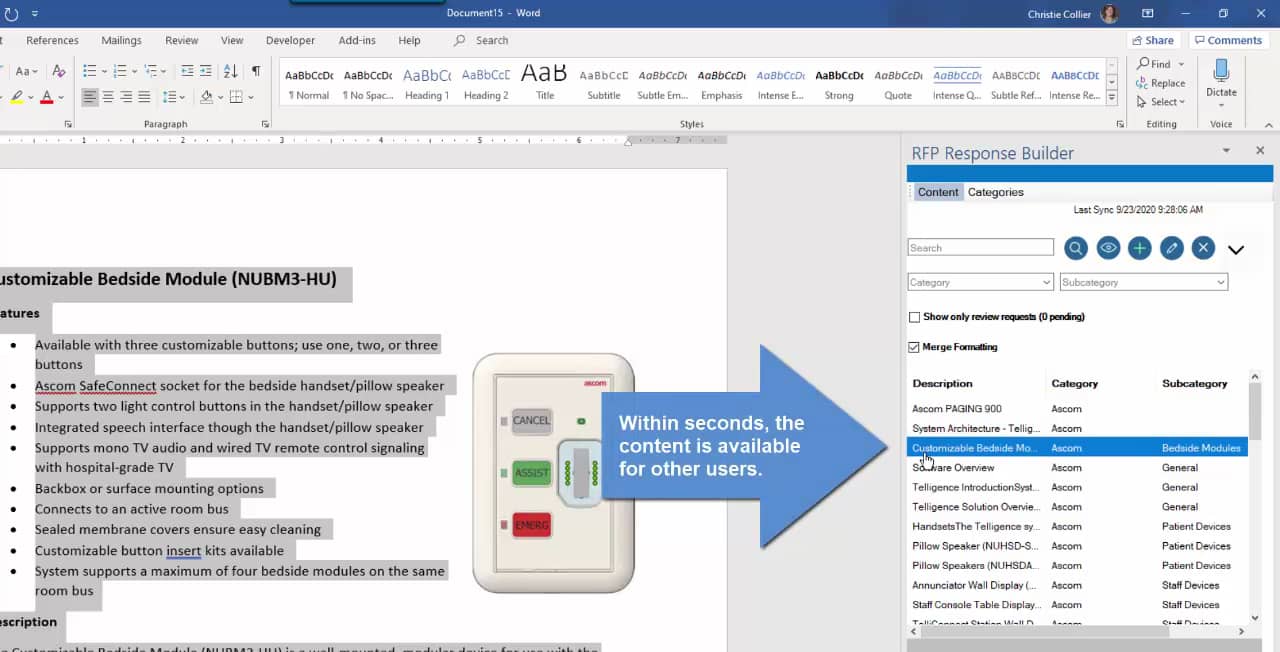Apply the Intense Emphasis style
Image resolution: width=1280 pixels, height=652 pixels.
(780, 84)
